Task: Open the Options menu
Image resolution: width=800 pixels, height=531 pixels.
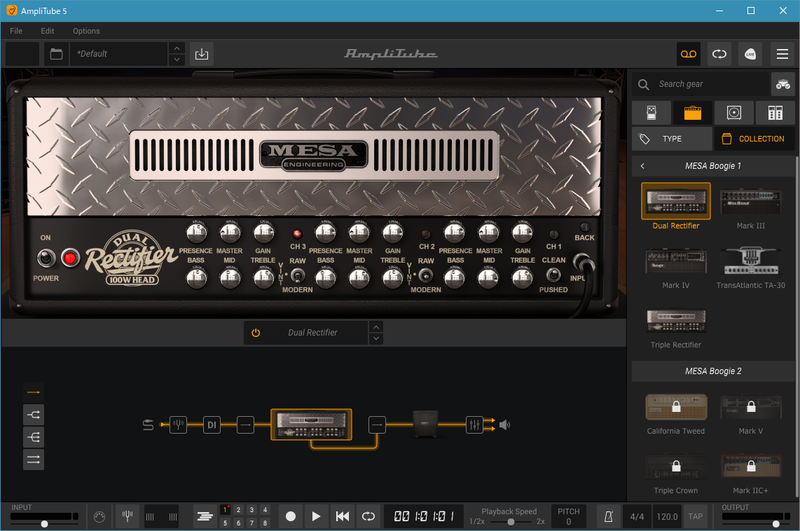Action: point(86,31)
